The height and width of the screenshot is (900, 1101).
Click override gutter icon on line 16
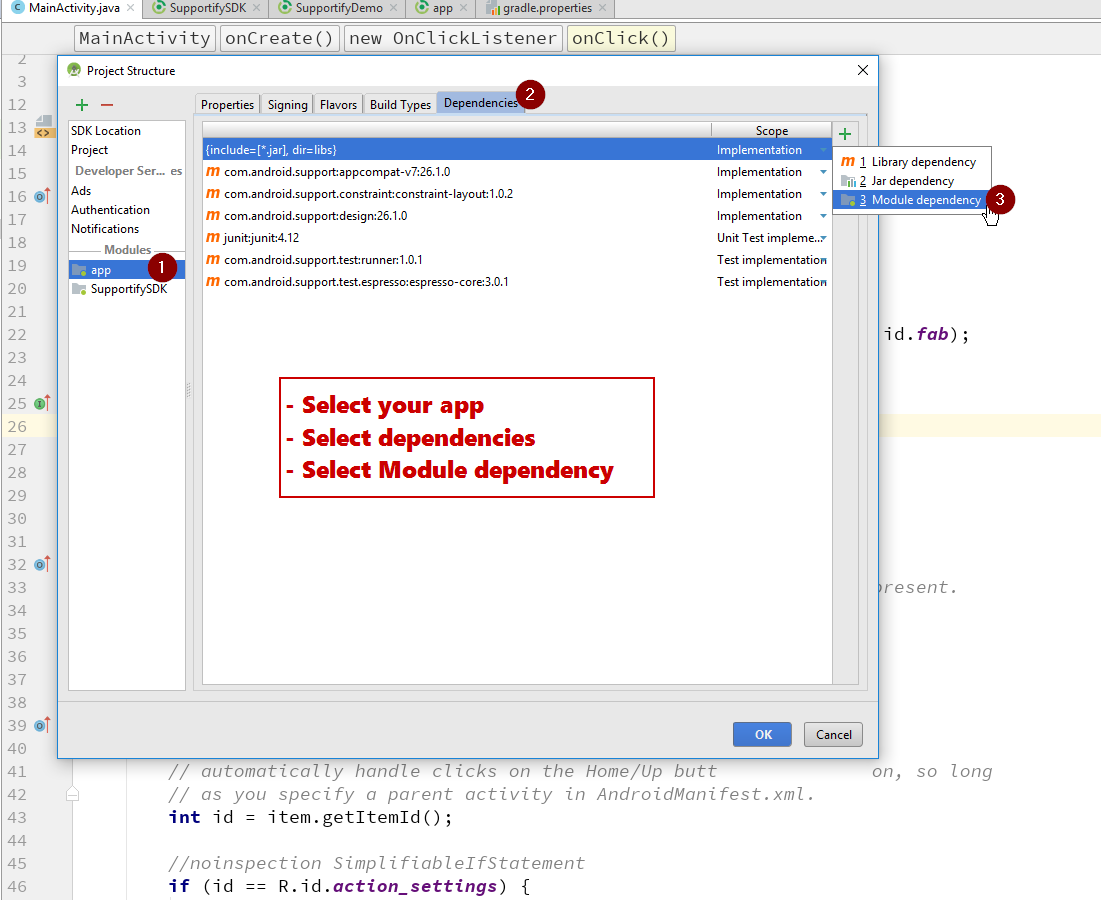click(42, 196)
